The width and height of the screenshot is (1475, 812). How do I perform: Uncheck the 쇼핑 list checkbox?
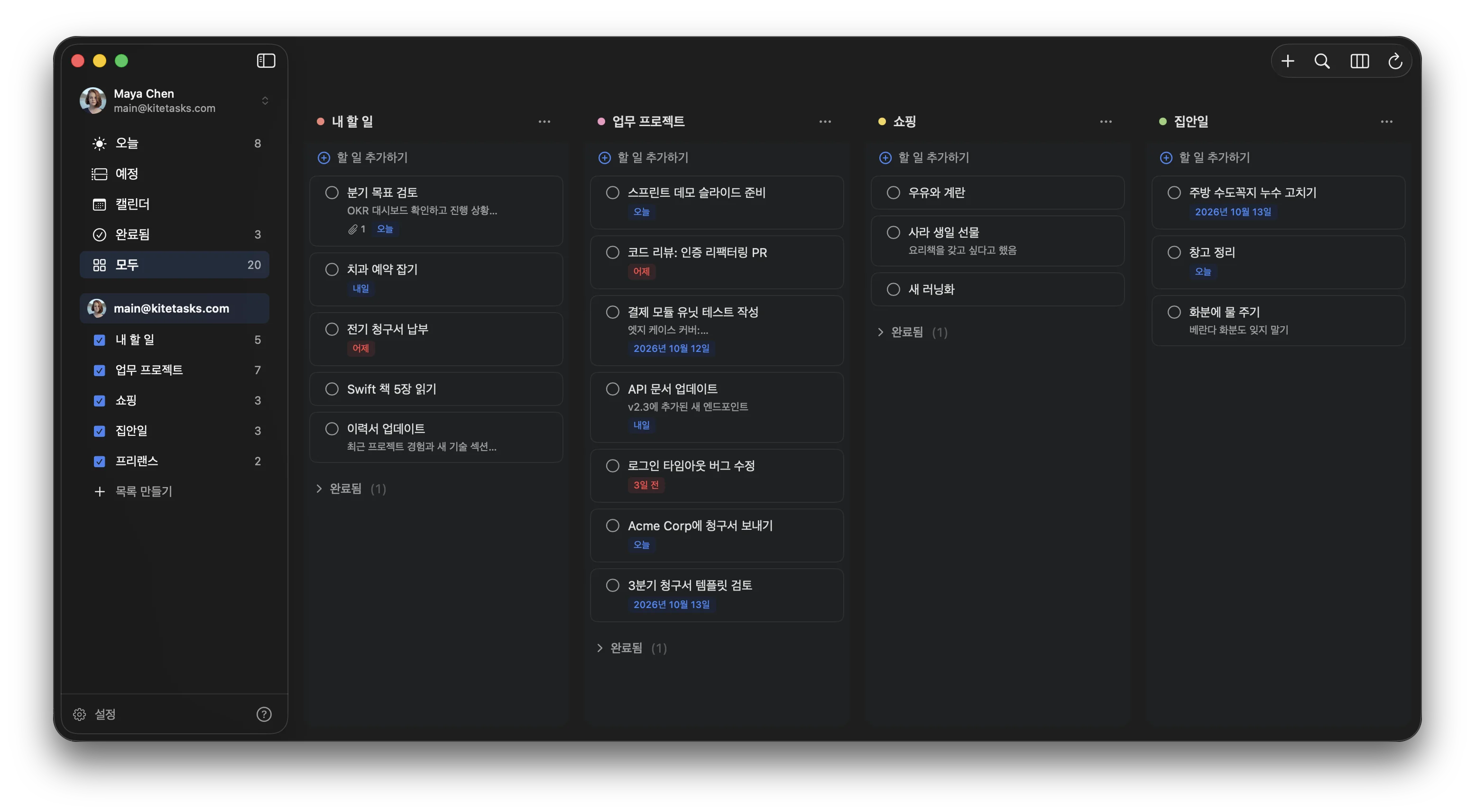tap(99, 401)
